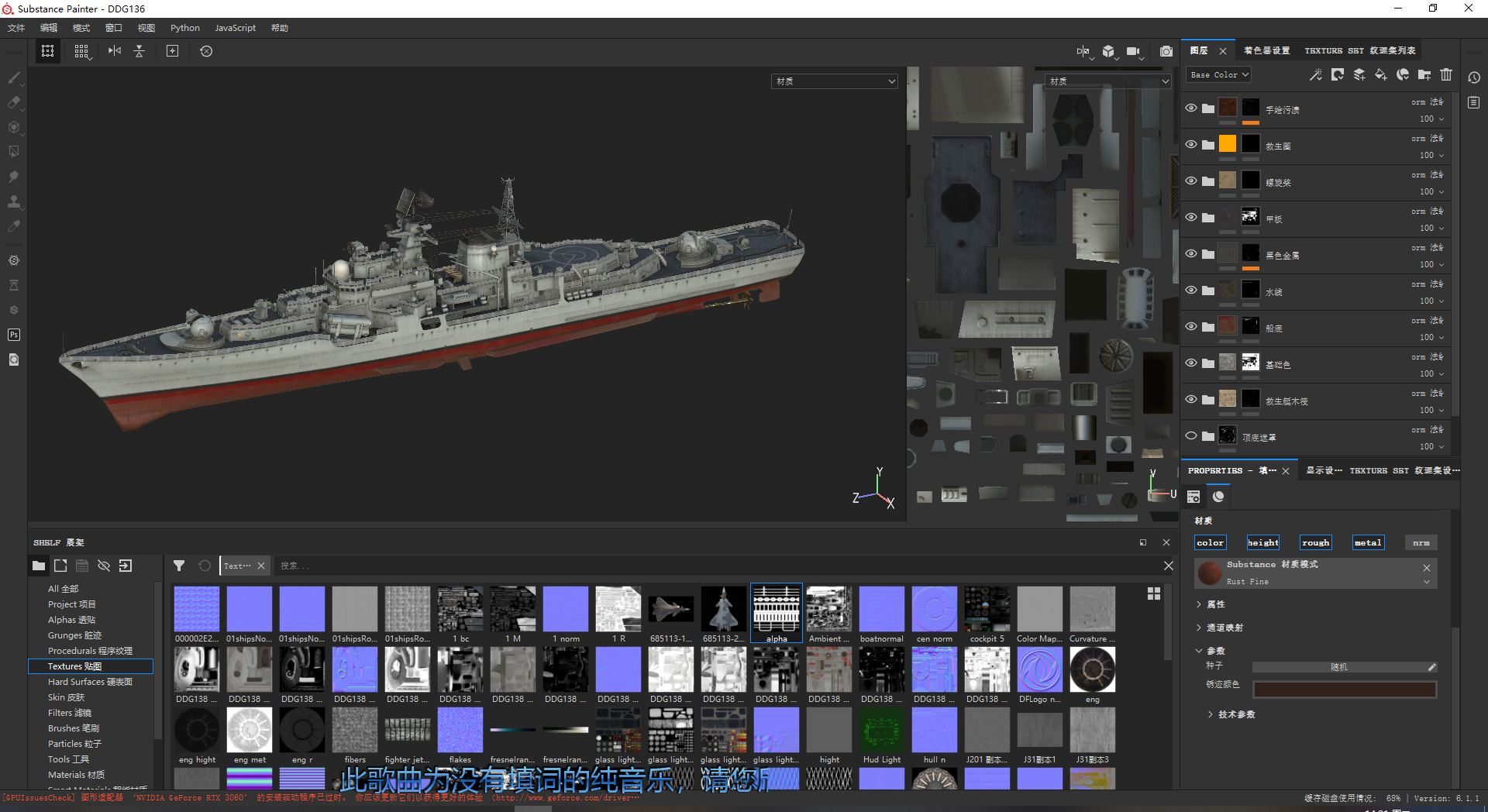
Task: Select the Polygon Fill tool
Action: pyautogui.click(x=14, y=152)
